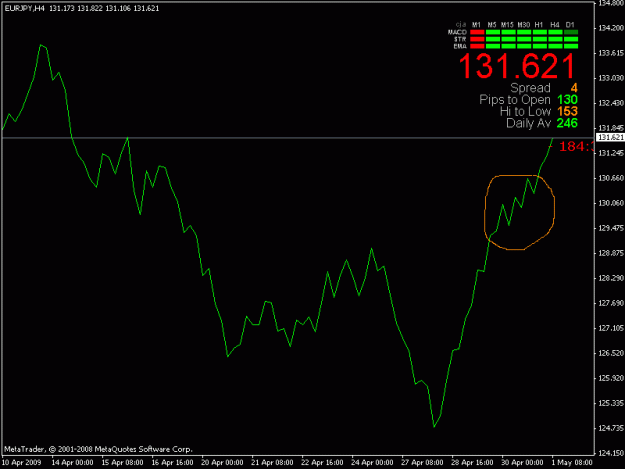Click the 27 Apr 08:00 time label
625x469 pixels.
(x=423, y=463)
